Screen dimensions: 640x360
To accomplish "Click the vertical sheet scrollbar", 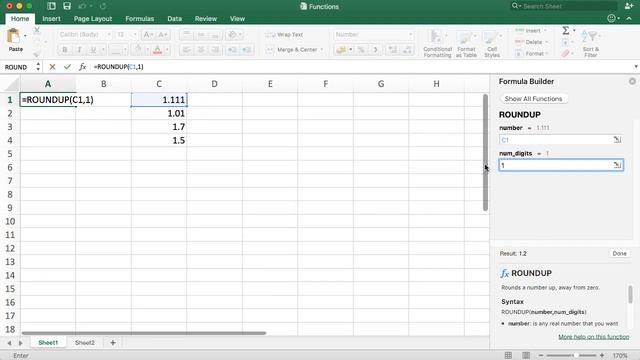I will click(x=485, y=152).
